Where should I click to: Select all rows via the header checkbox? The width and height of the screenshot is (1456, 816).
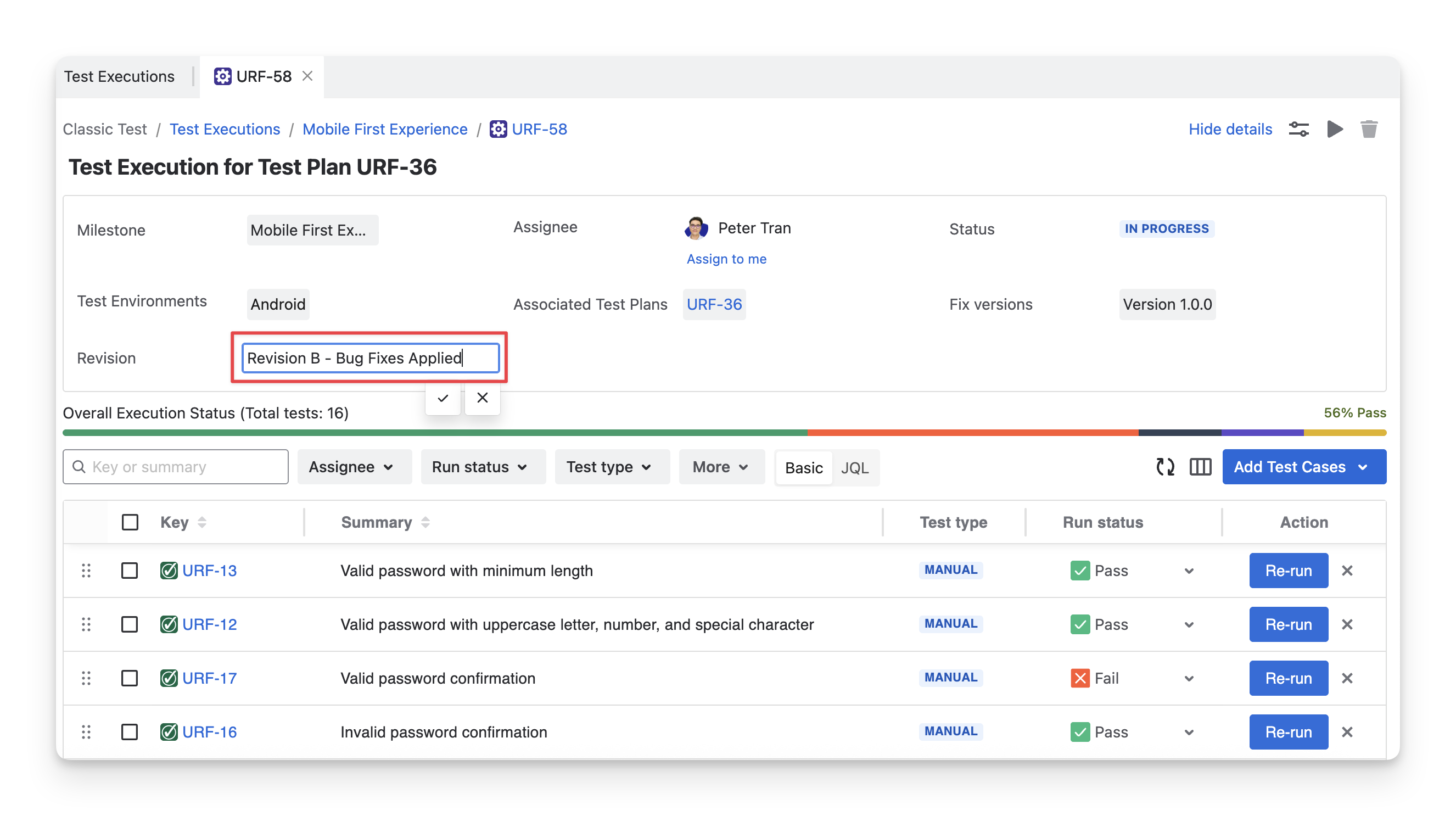(x=130, y=522)
